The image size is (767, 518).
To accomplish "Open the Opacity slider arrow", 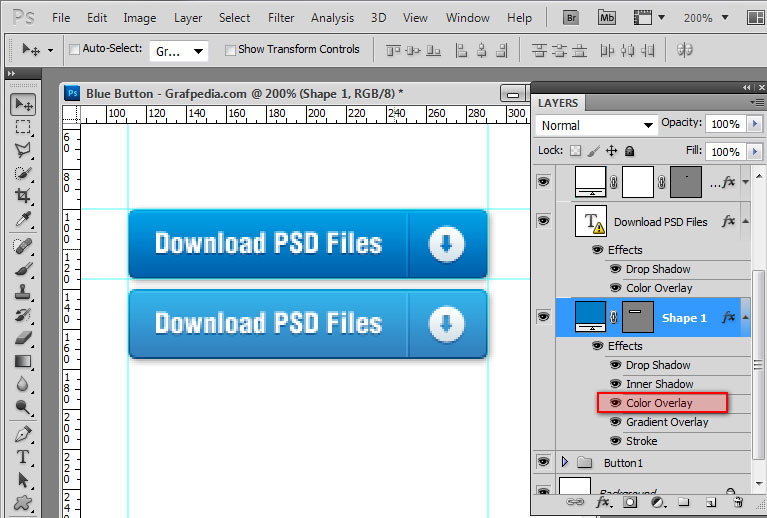I will point(755,124).
